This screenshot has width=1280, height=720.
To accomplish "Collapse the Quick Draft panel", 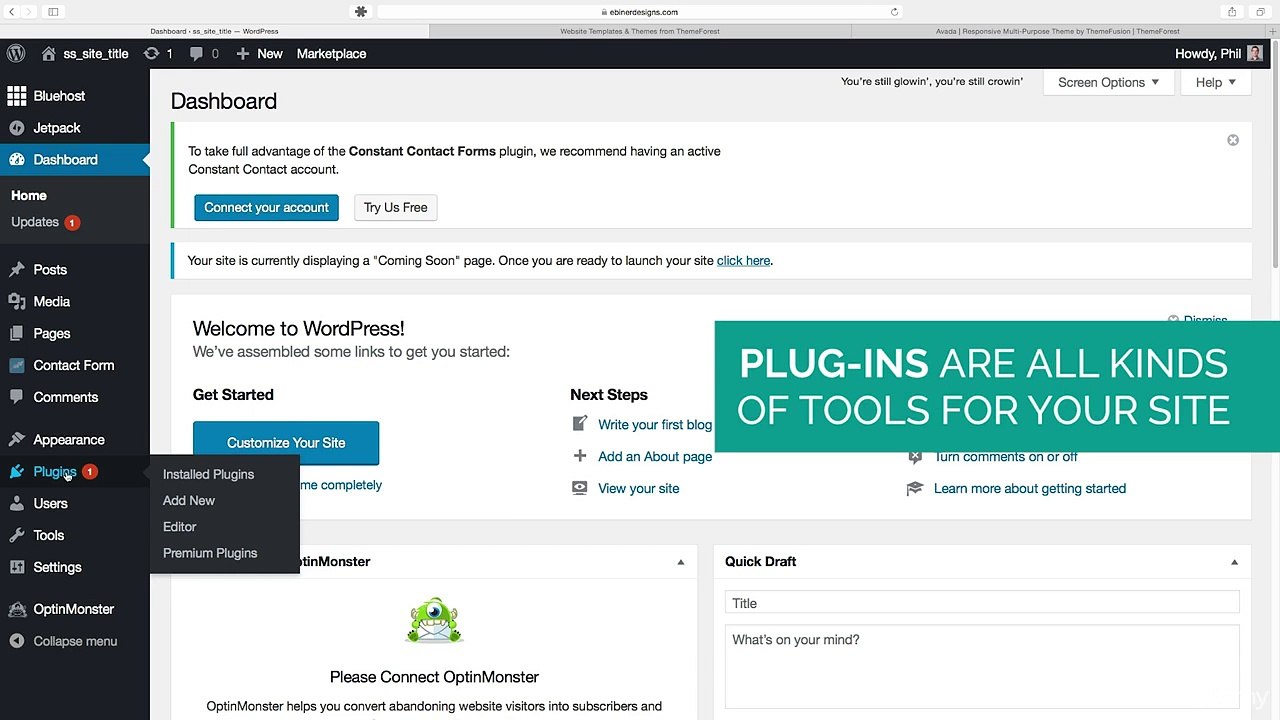I will [x=1234, y=562].
